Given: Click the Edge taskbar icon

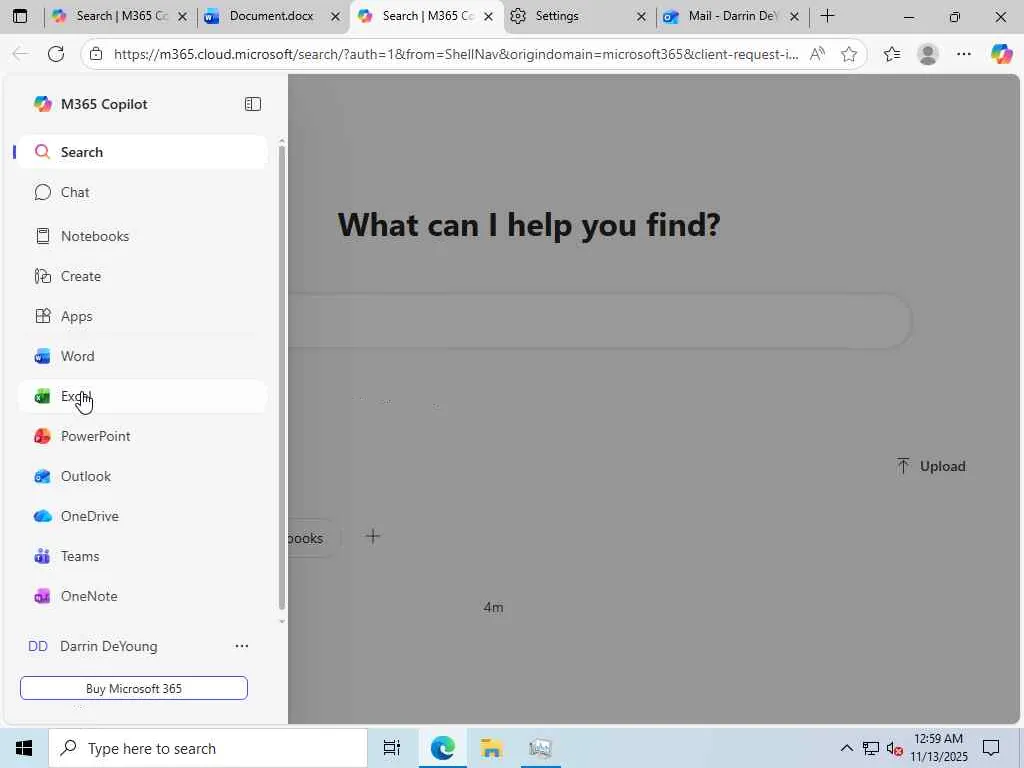Looking at the screenshot, I should [x=442, y=748].
